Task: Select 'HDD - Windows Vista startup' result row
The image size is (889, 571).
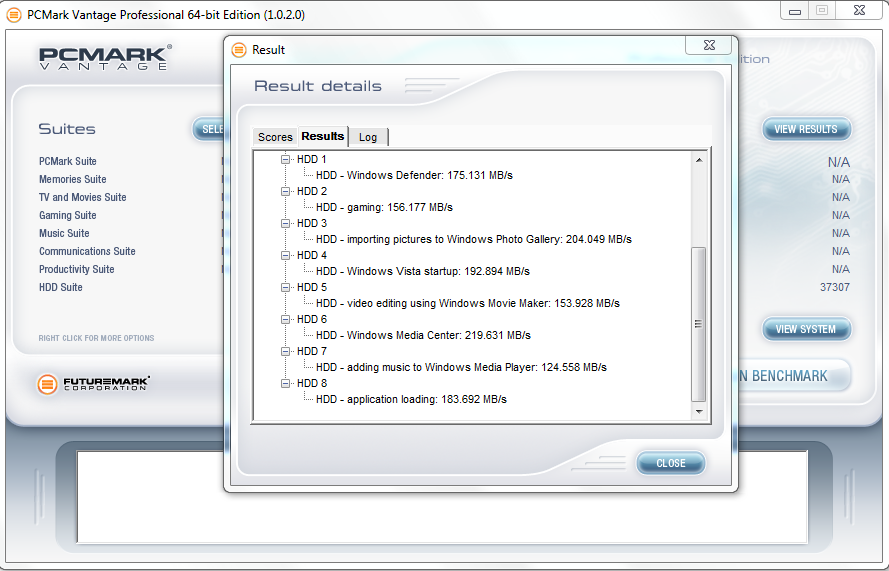Action: [423, 272]
